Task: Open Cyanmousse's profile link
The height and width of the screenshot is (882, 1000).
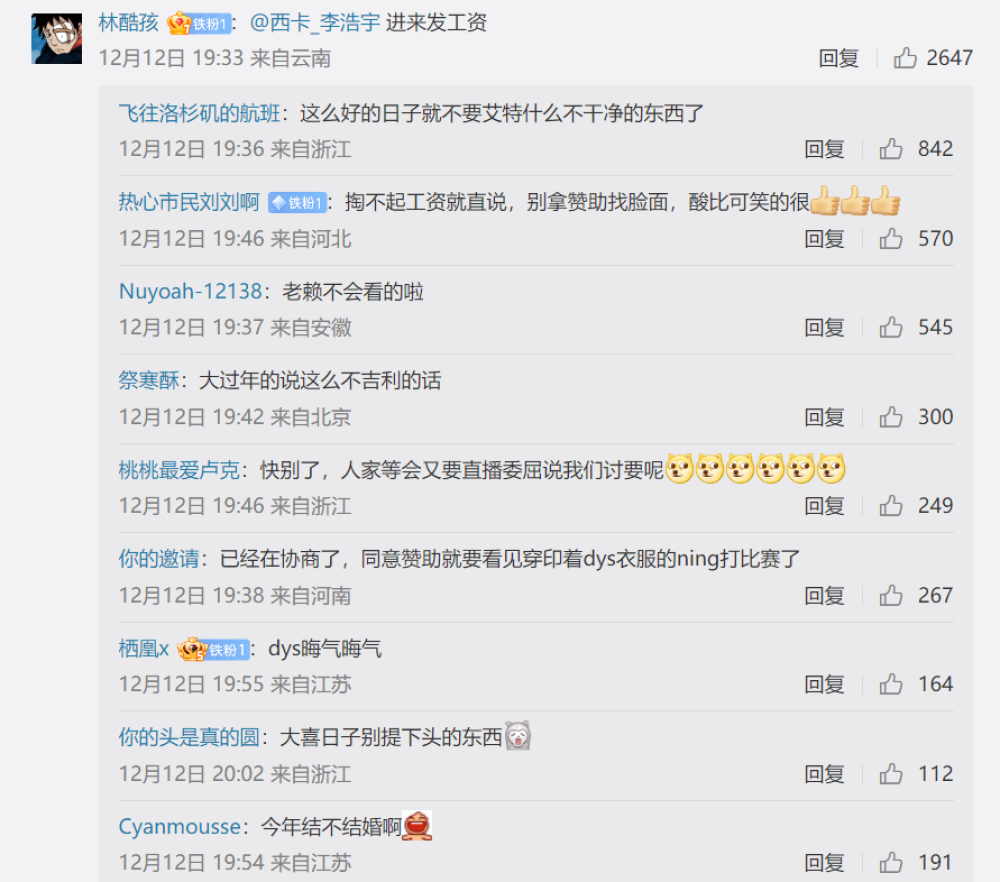Action: click(180, 827)
